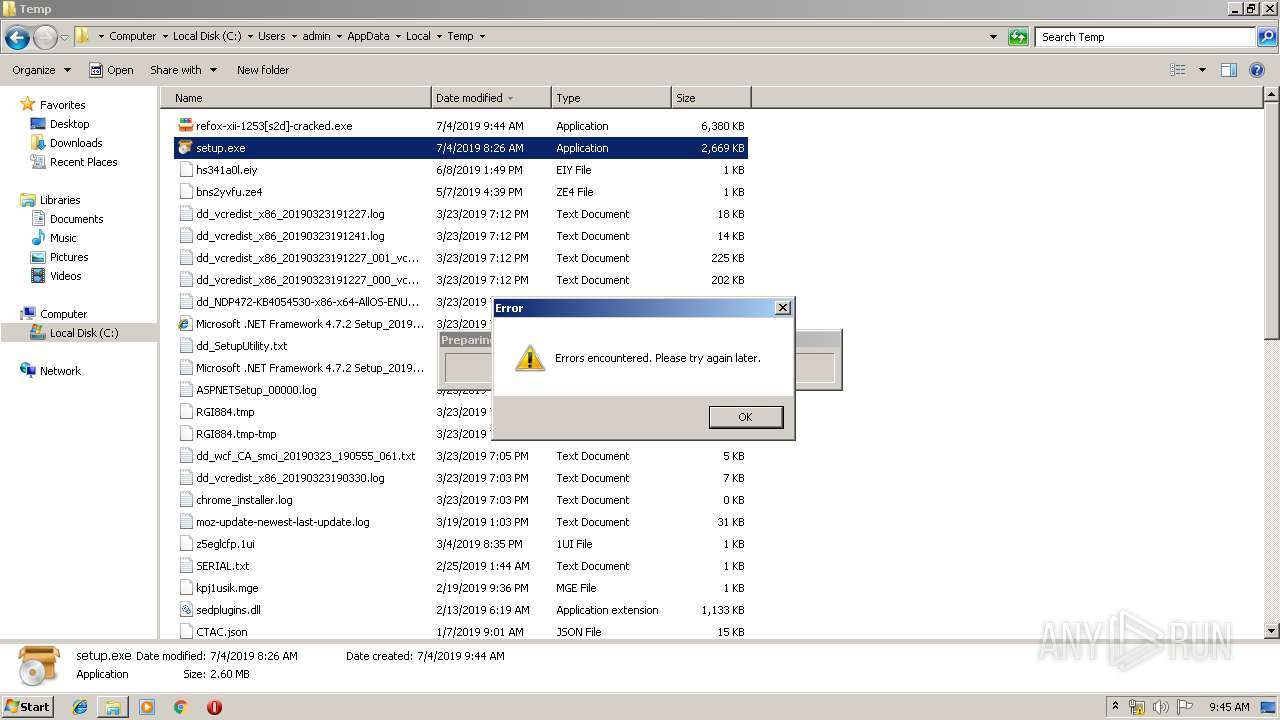Click the Start button

tap(27, 706)
